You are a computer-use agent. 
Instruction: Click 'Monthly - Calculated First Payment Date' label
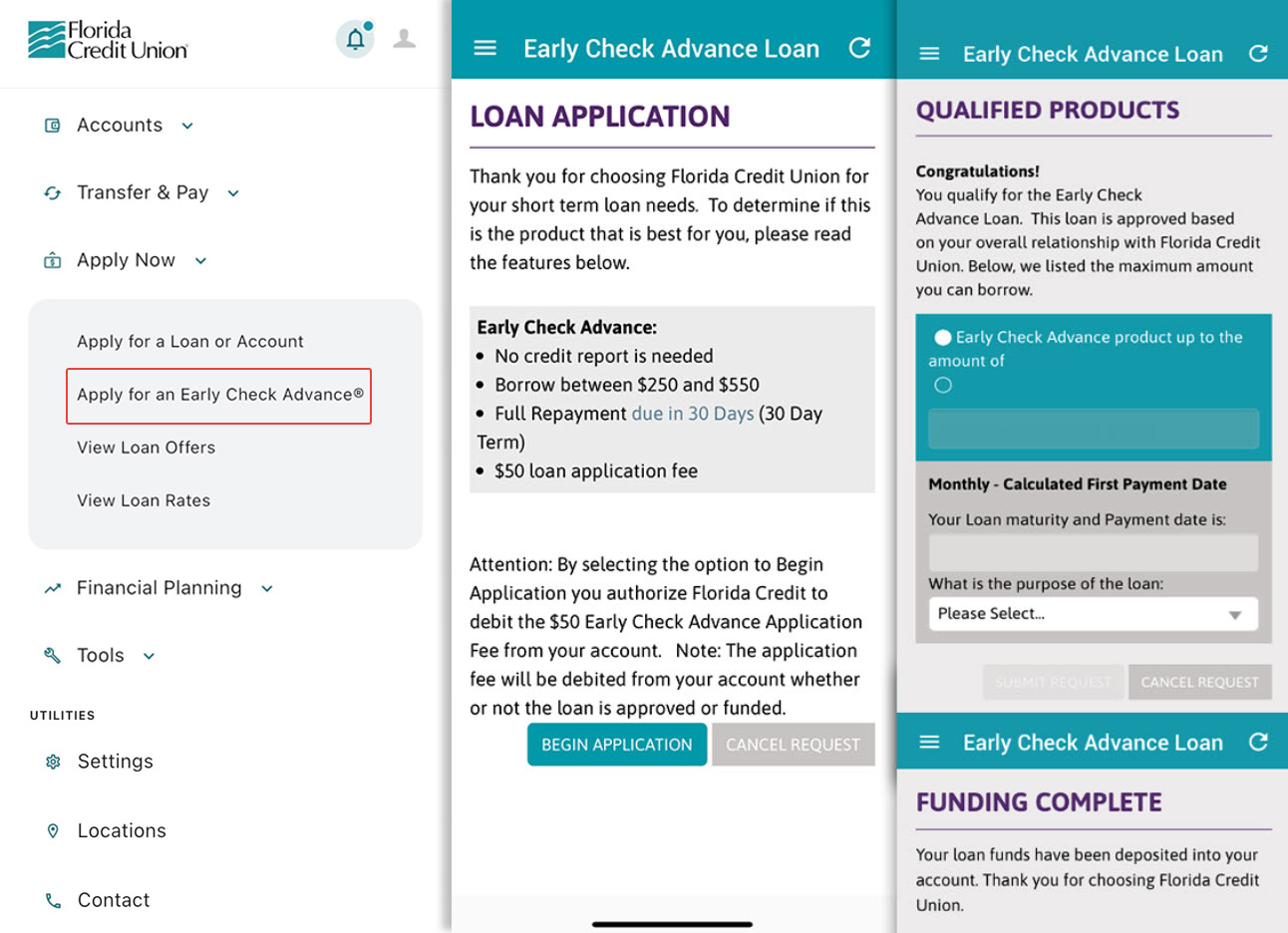[x=1078, y=484]
